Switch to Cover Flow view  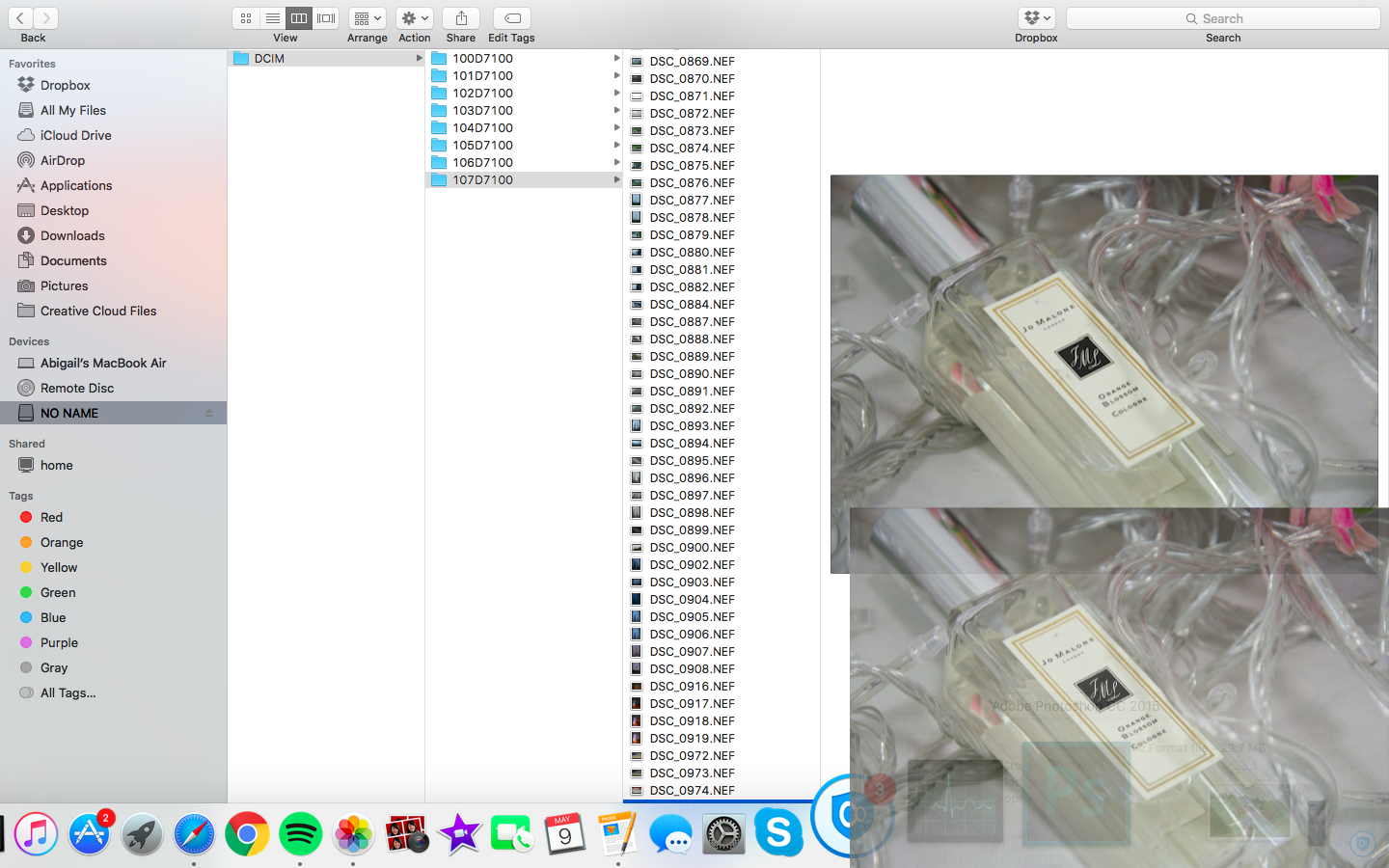click(326, 18)
